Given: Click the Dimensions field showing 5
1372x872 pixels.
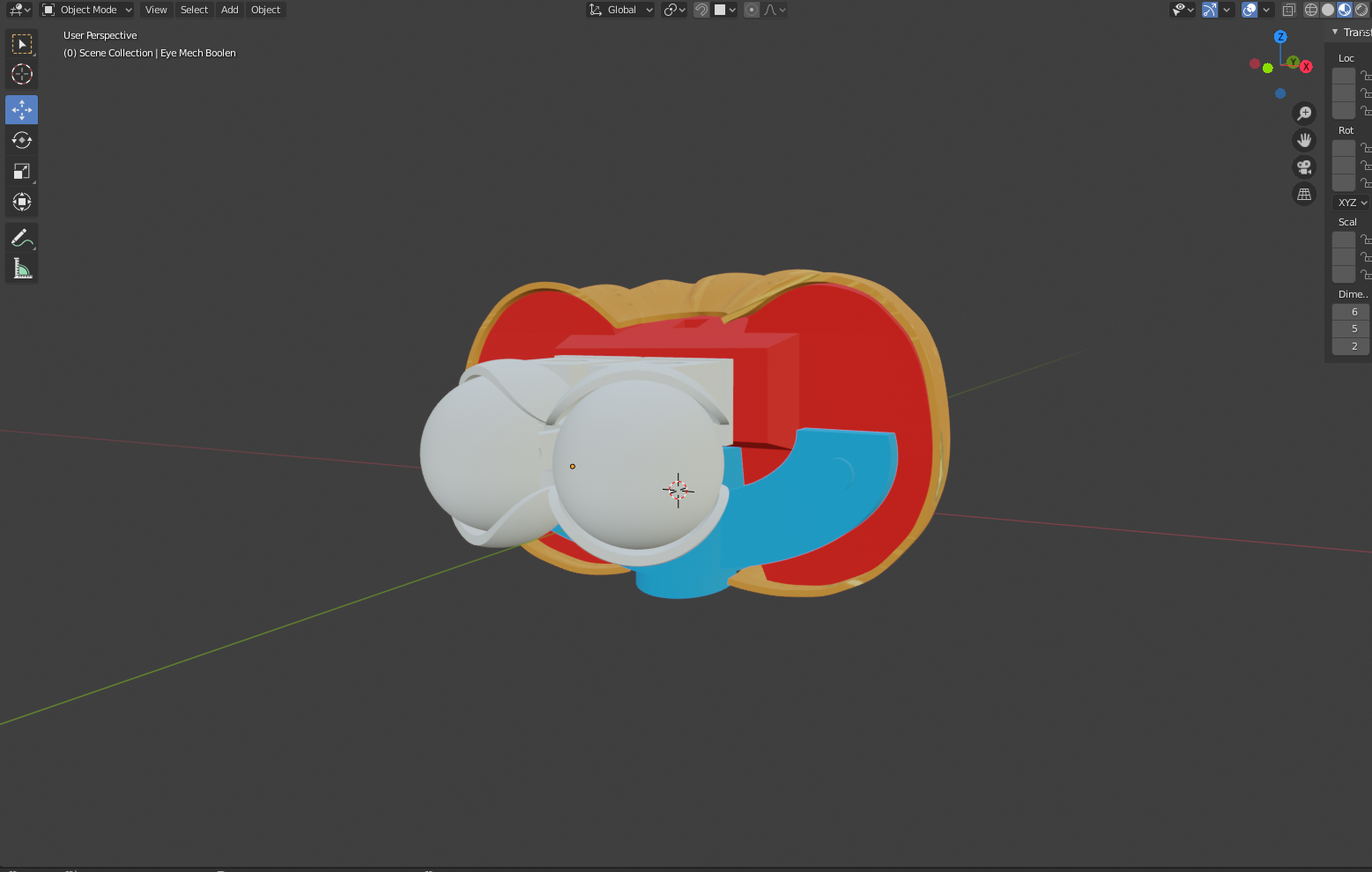Looking at the screenshot, I should point(1351,329).
